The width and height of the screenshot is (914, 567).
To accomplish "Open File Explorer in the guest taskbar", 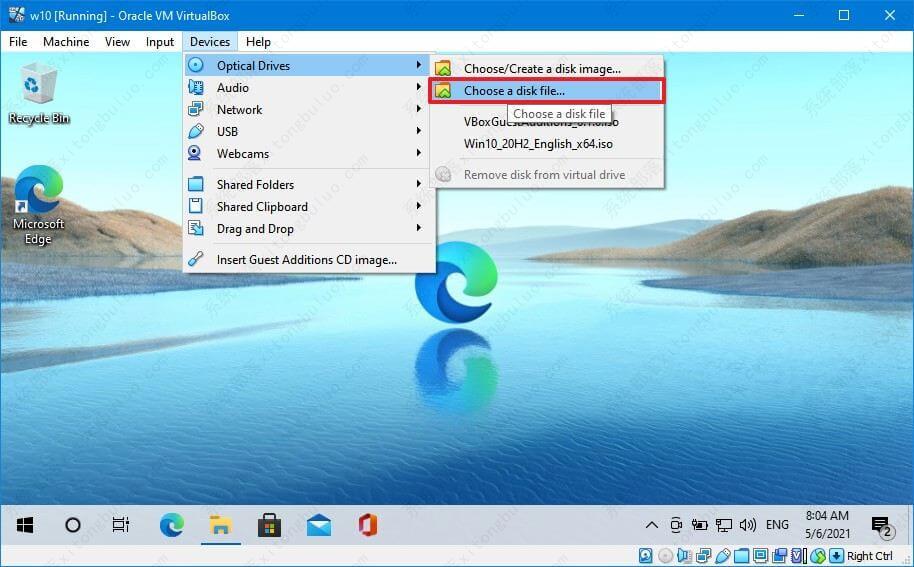I will click(x=220, y=525).
